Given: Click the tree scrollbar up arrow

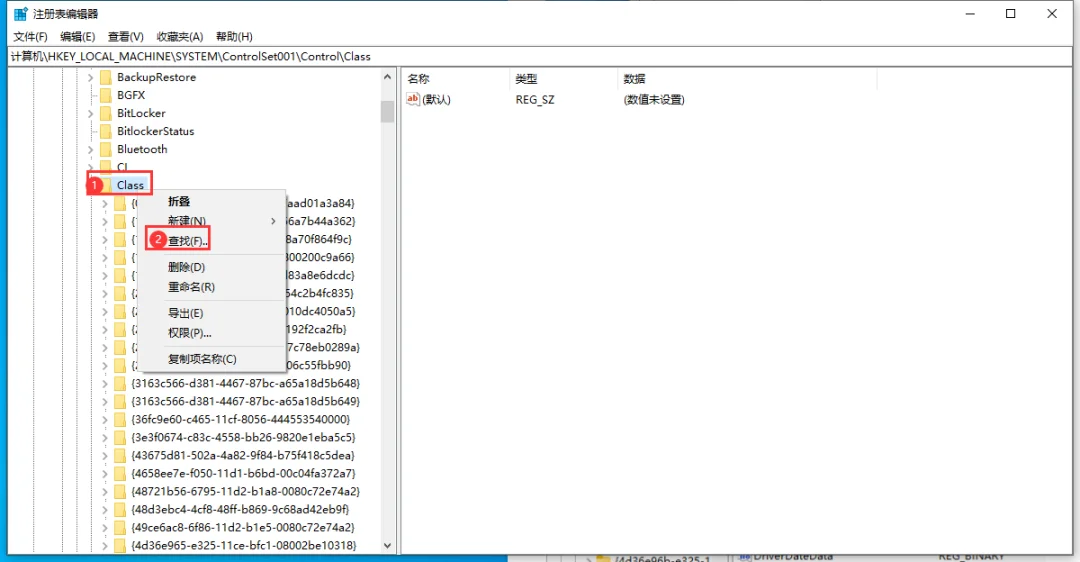Looking at the screenshot, I should pyautogui.click(x=387, y=77).
